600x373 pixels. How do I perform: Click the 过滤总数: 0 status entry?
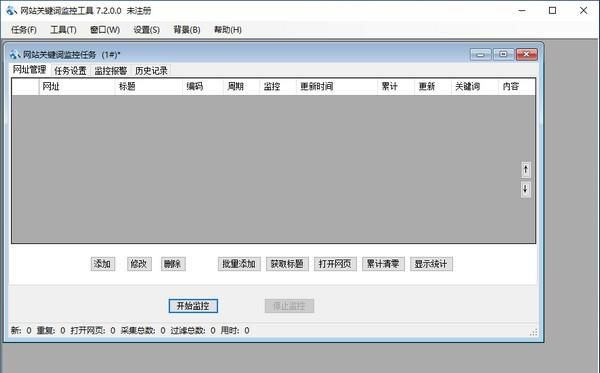coord(193,331)
